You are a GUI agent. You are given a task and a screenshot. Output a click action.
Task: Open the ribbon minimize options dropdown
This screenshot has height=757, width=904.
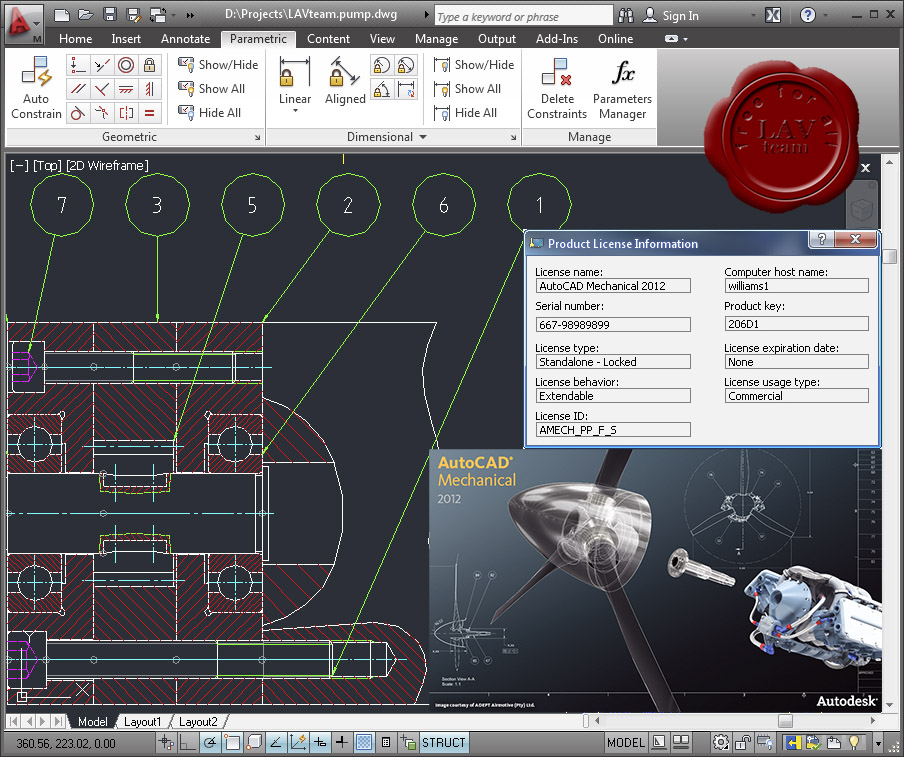(685, 39)
